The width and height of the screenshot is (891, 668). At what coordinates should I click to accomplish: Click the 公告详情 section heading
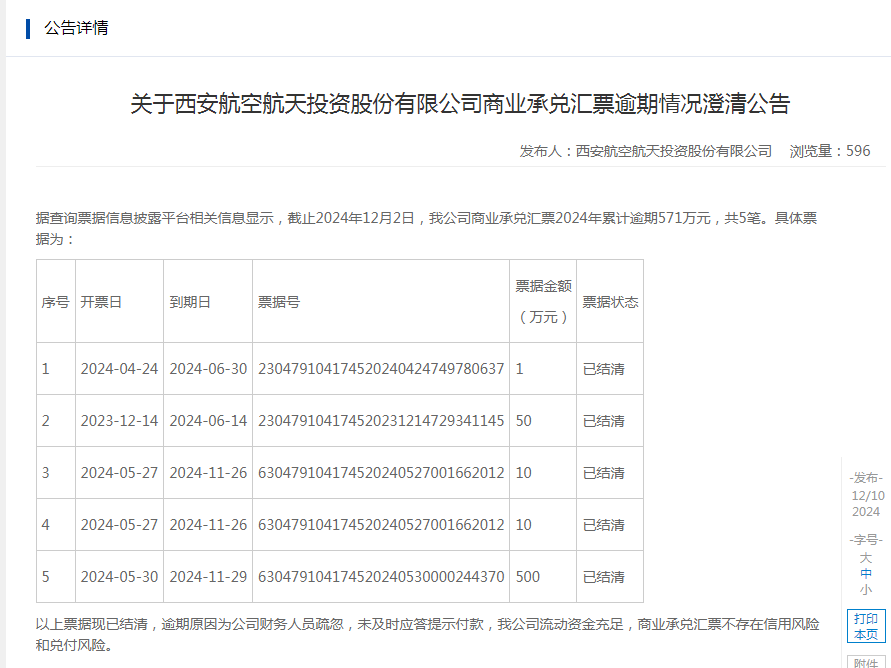76,28
